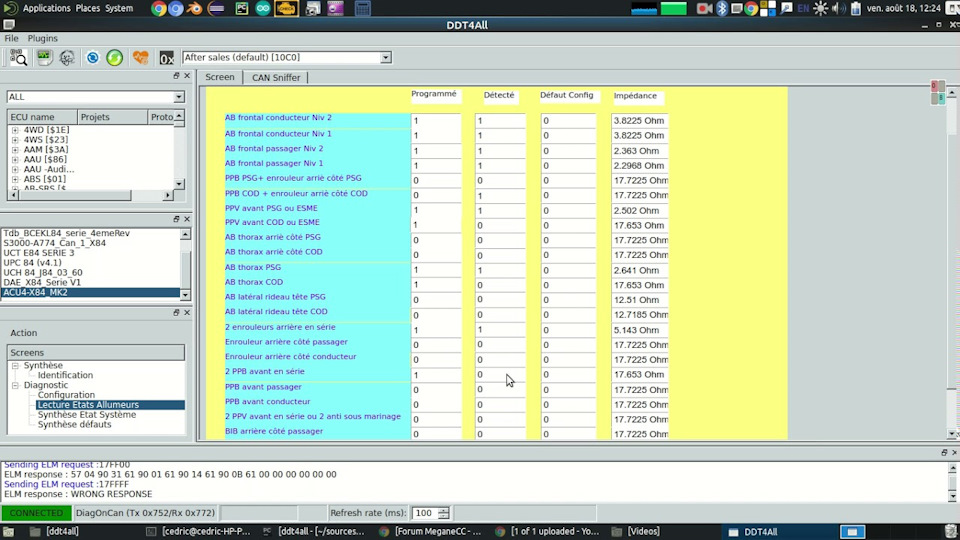Click the green oscilloscope monitor toolbar icon

[44, 58]
